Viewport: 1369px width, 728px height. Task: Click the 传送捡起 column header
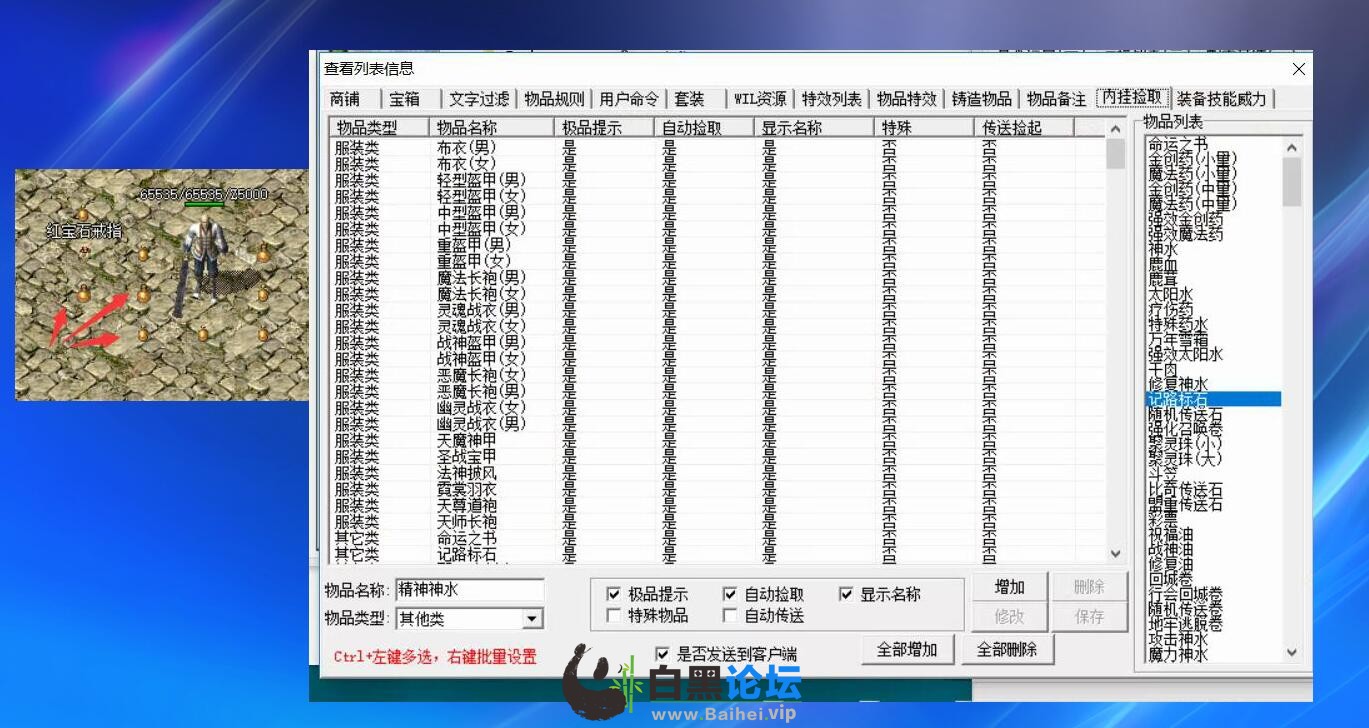point(1024,128)
